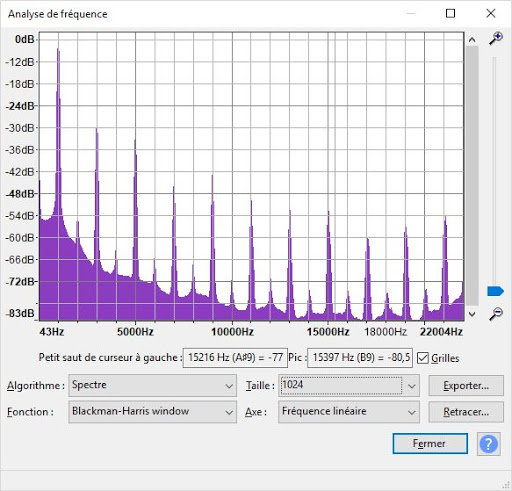This screenshot has width=512, height=491.
Task: Click the scroll up arrow beside graph
Action: coord(472,40)
